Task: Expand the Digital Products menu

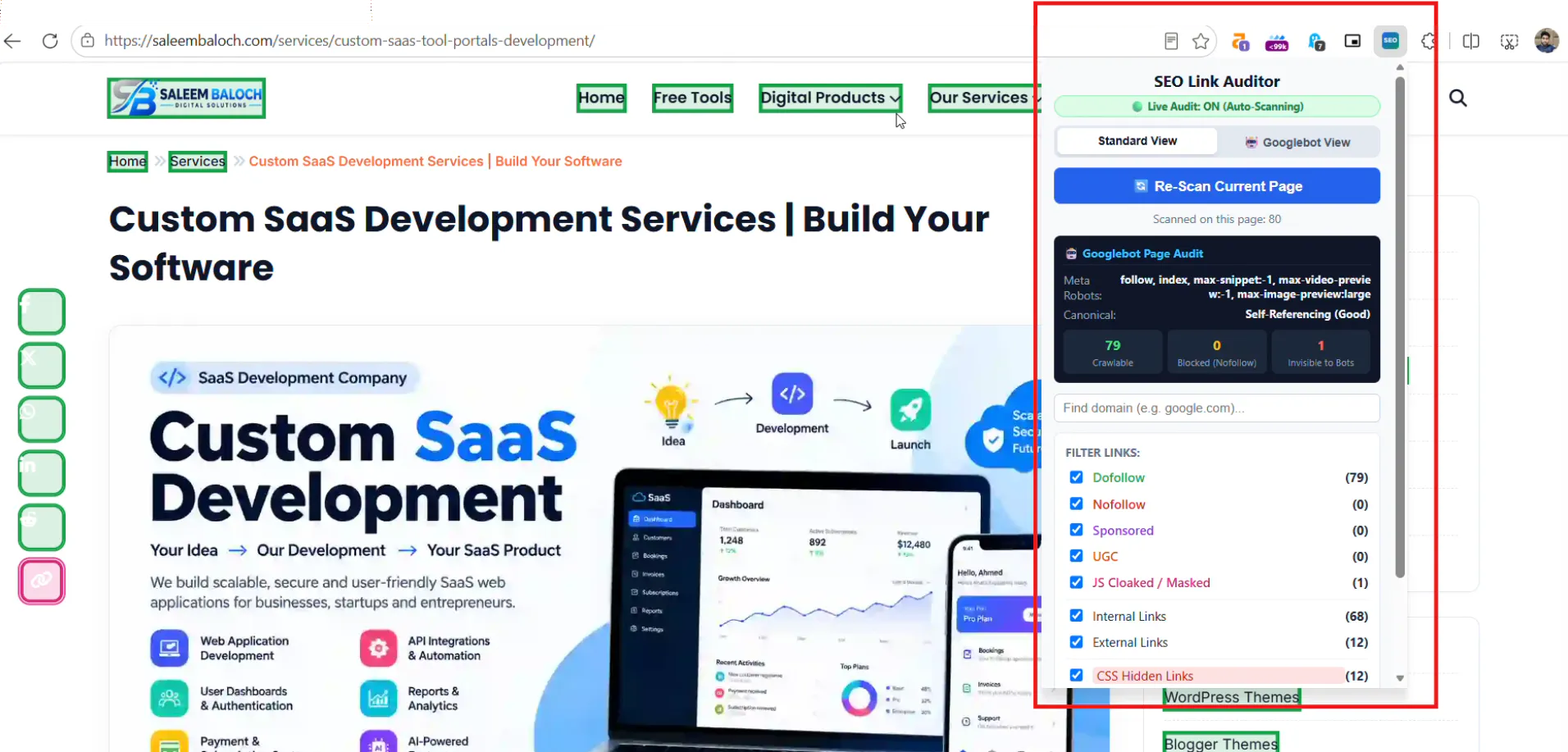Action: coord(830,98)
